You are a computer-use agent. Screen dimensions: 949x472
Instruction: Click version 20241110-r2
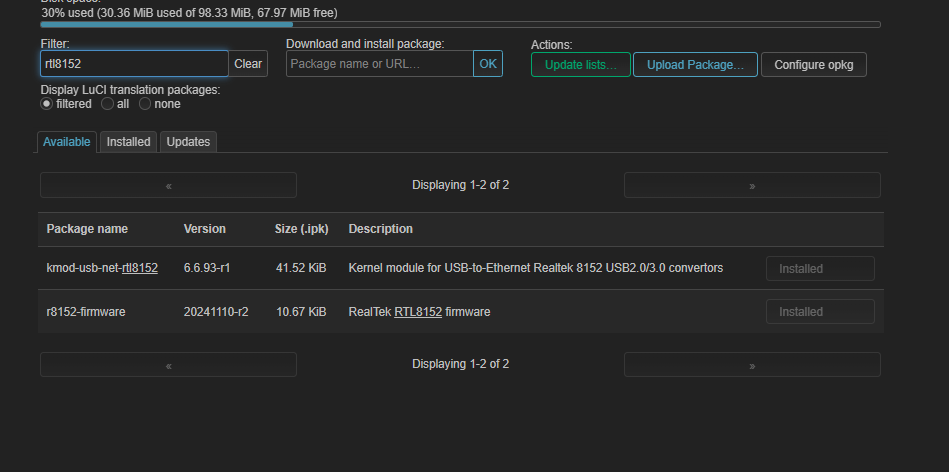click(x=216, y=312)
